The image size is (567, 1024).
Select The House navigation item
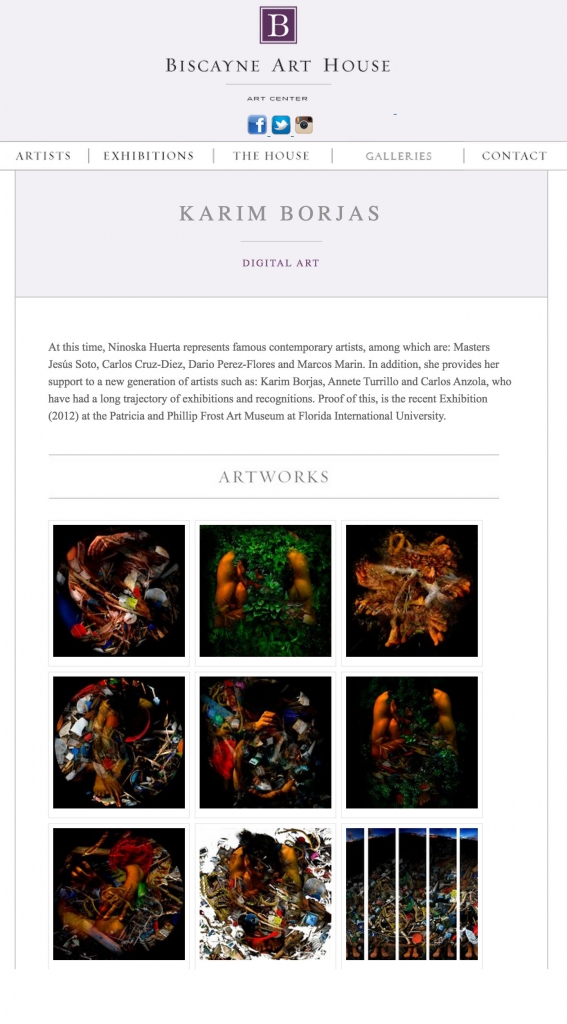[x=271, y=156]
